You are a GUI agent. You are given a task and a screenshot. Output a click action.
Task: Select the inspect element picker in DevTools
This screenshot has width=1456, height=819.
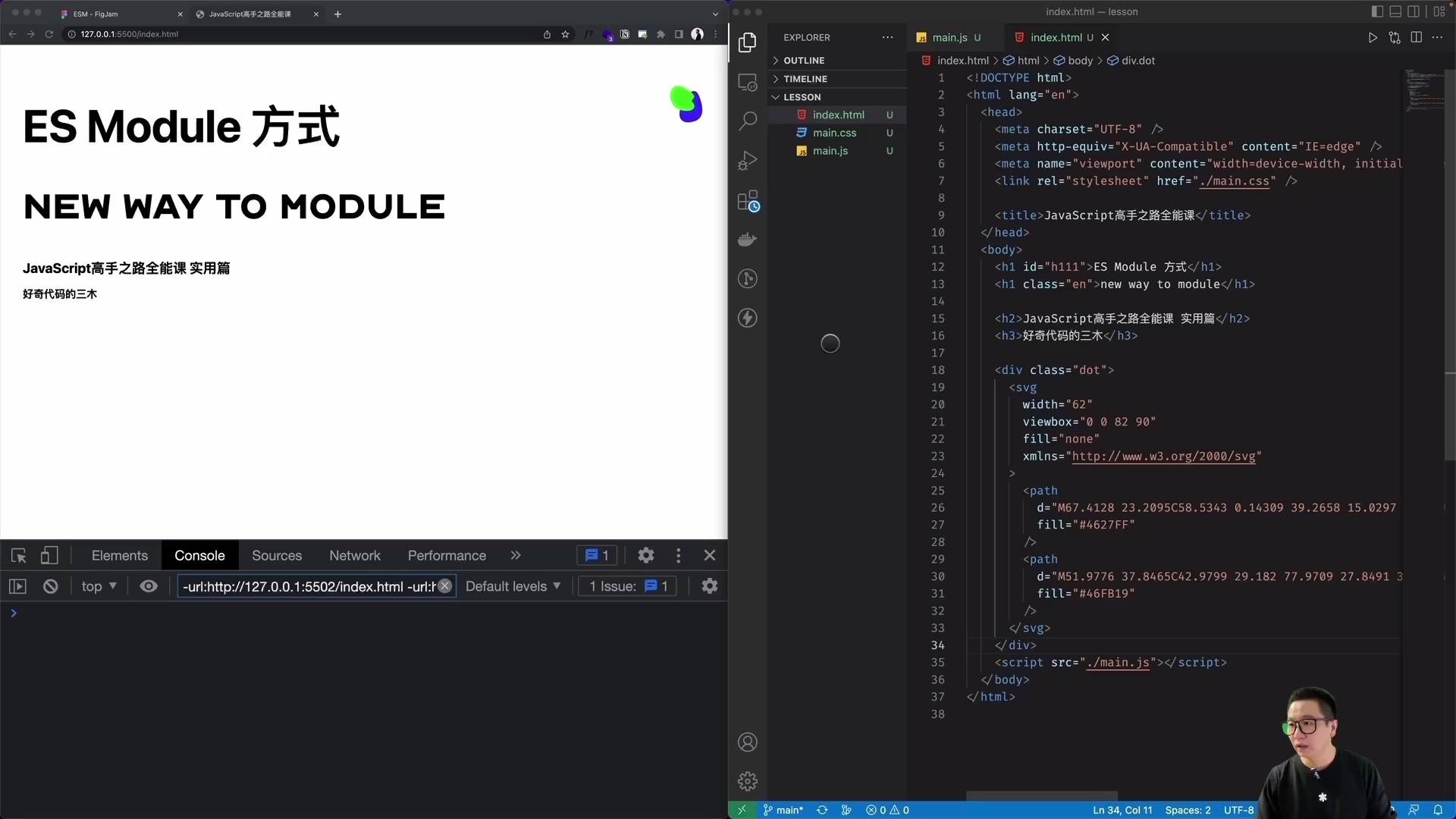point(18,555)
